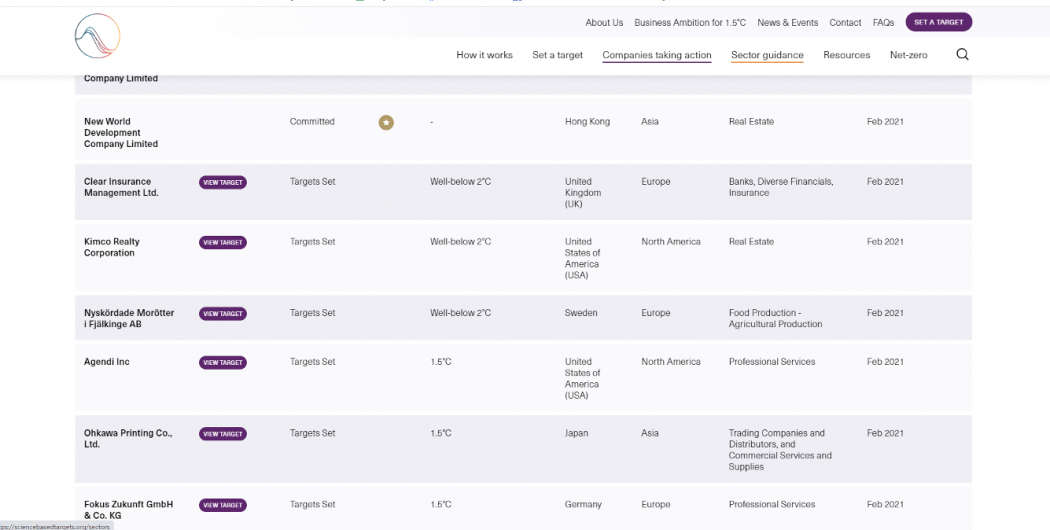View target for Clear Insurance Management Ltd.
This screenshot has height=530, width=1050.
click(222, 182)
